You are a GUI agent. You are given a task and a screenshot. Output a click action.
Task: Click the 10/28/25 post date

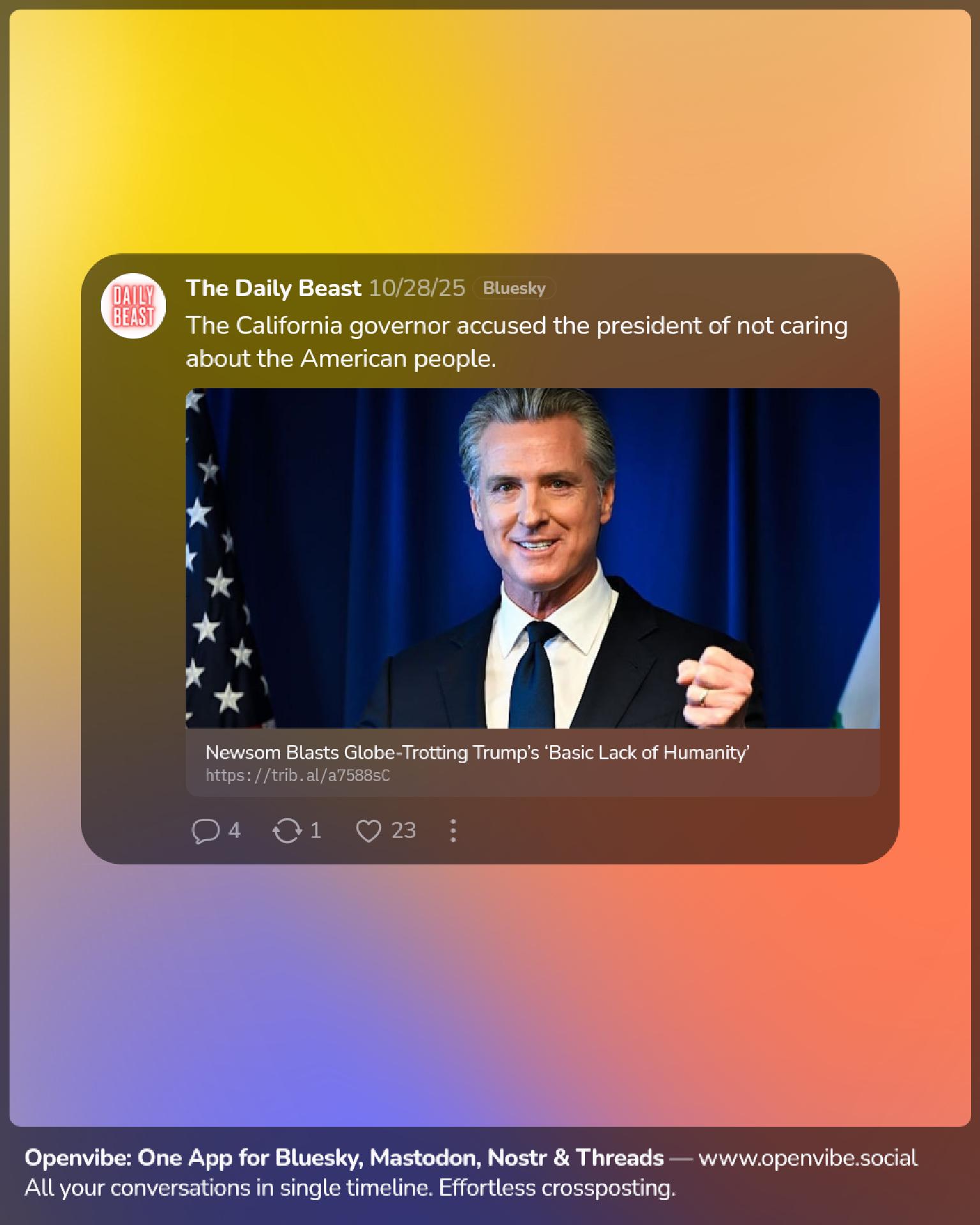click(417, 288)
